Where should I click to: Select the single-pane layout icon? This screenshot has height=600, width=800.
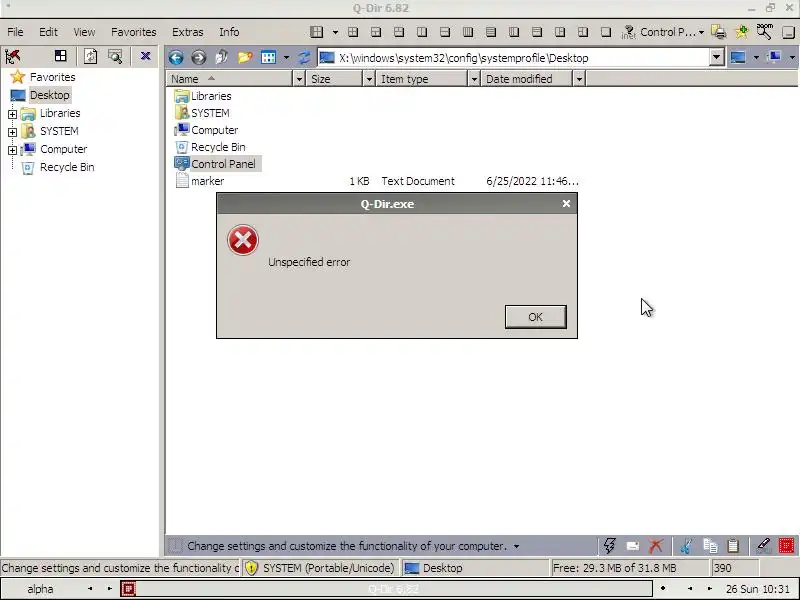(606, 32)
